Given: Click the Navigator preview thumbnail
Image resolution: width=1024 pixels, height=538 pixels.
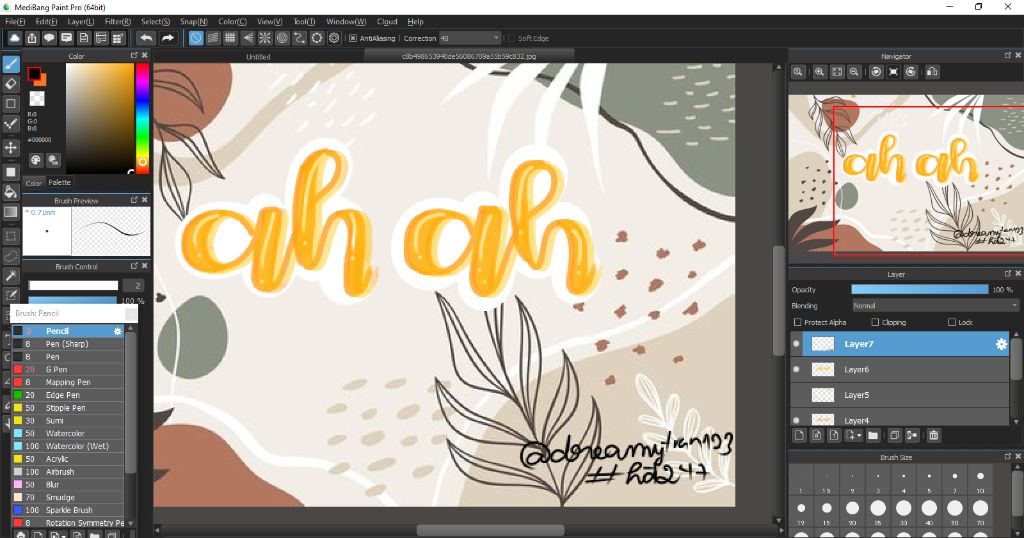Looking at the screenshot, I should click(x=904, y=174).
